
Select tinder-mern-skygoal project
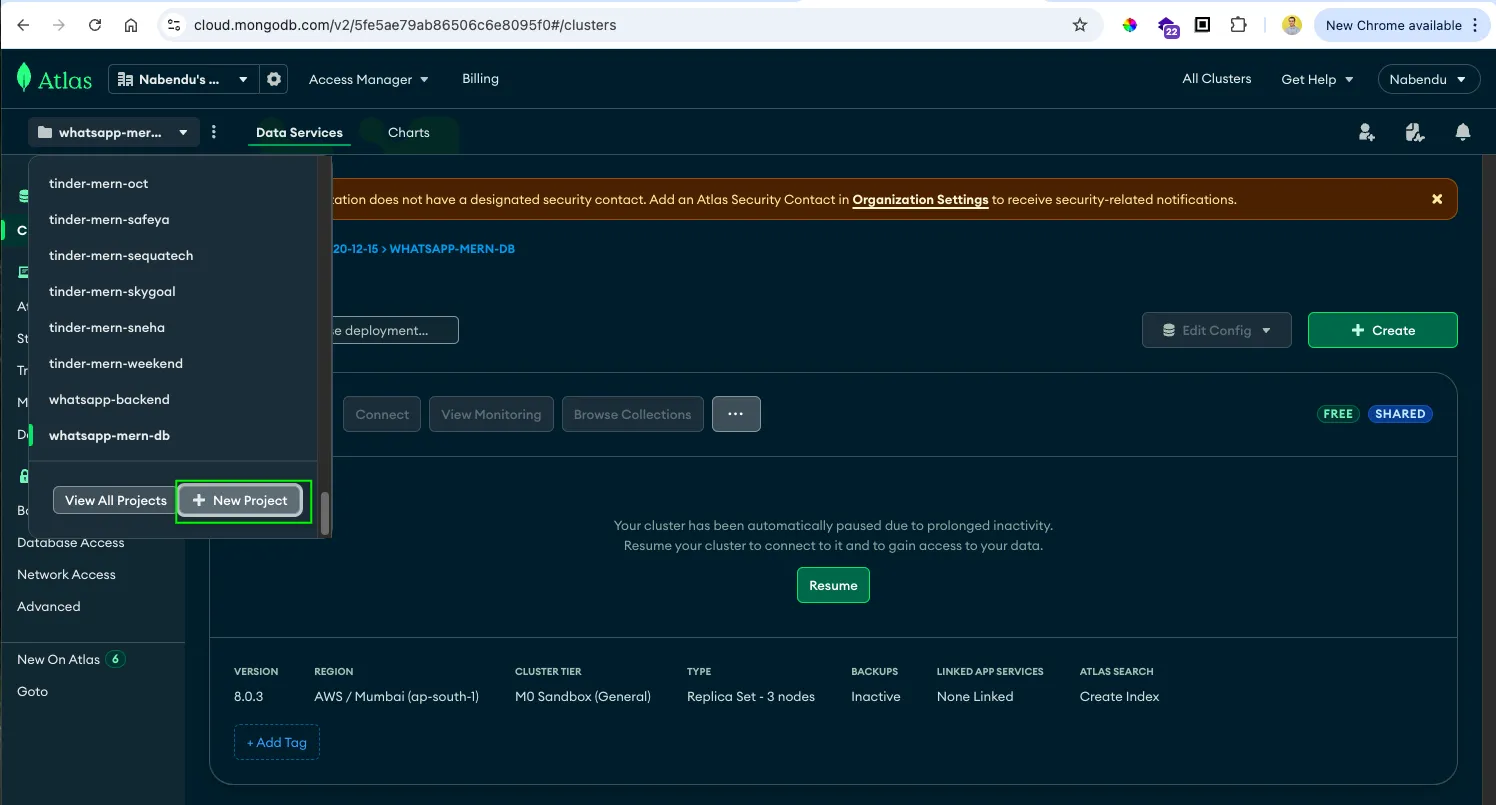(x=174, y=292)
